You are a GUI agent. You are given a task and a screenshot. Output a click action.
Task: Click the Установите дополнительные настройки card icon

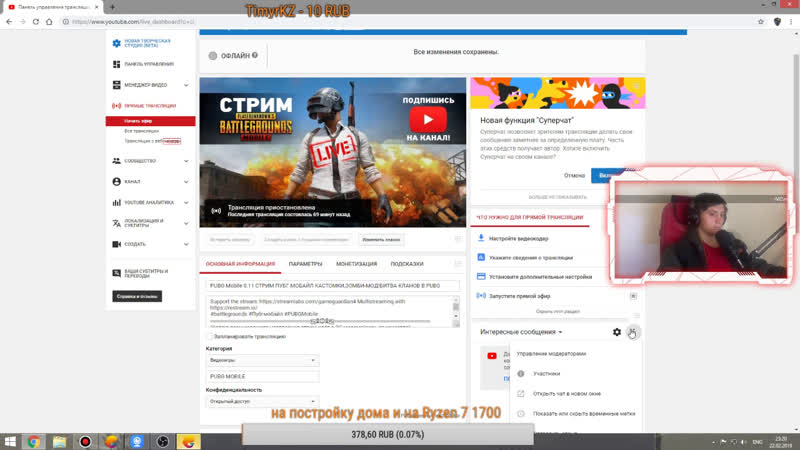(x=481, y=277)
